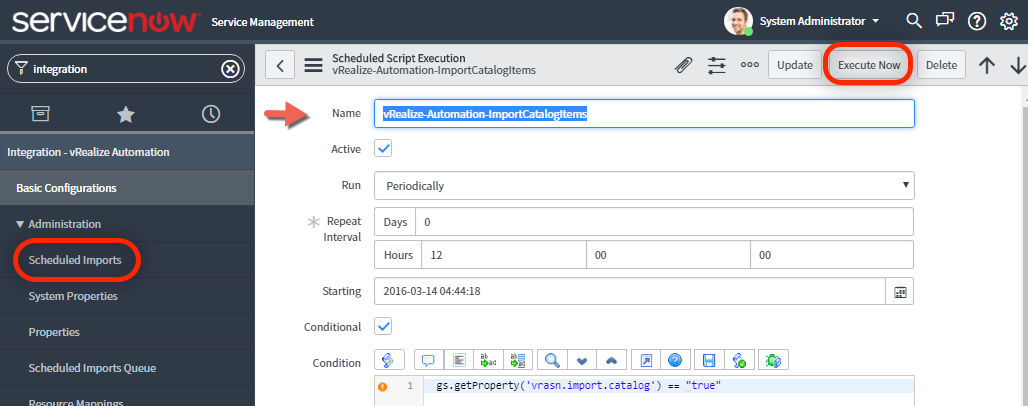
Task: Open the Run dropdown set to Periodically
Action: click(644, 185)
